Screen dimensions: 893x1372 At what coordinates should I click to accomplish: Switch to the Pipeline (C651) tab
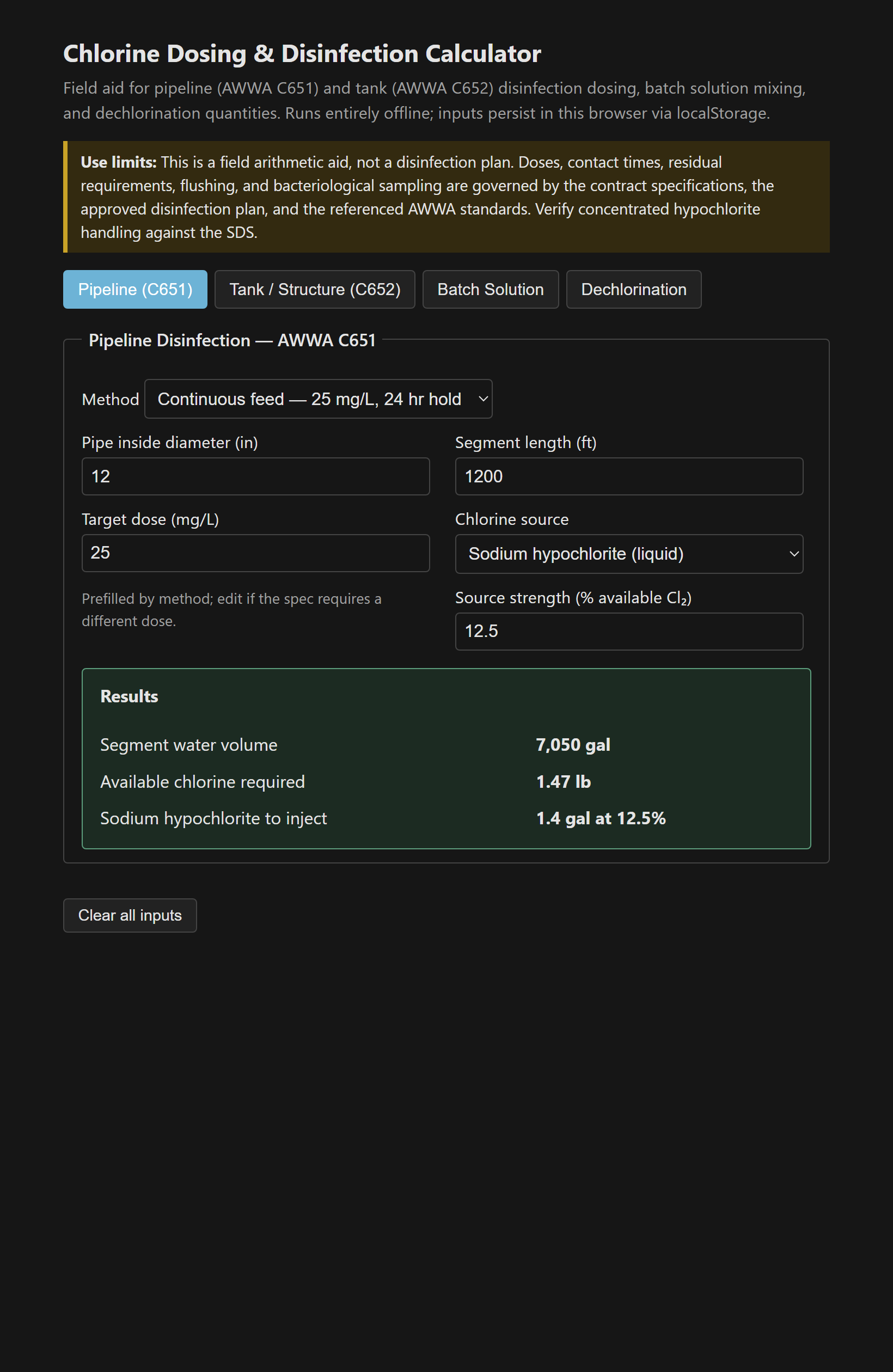point(135,290)
